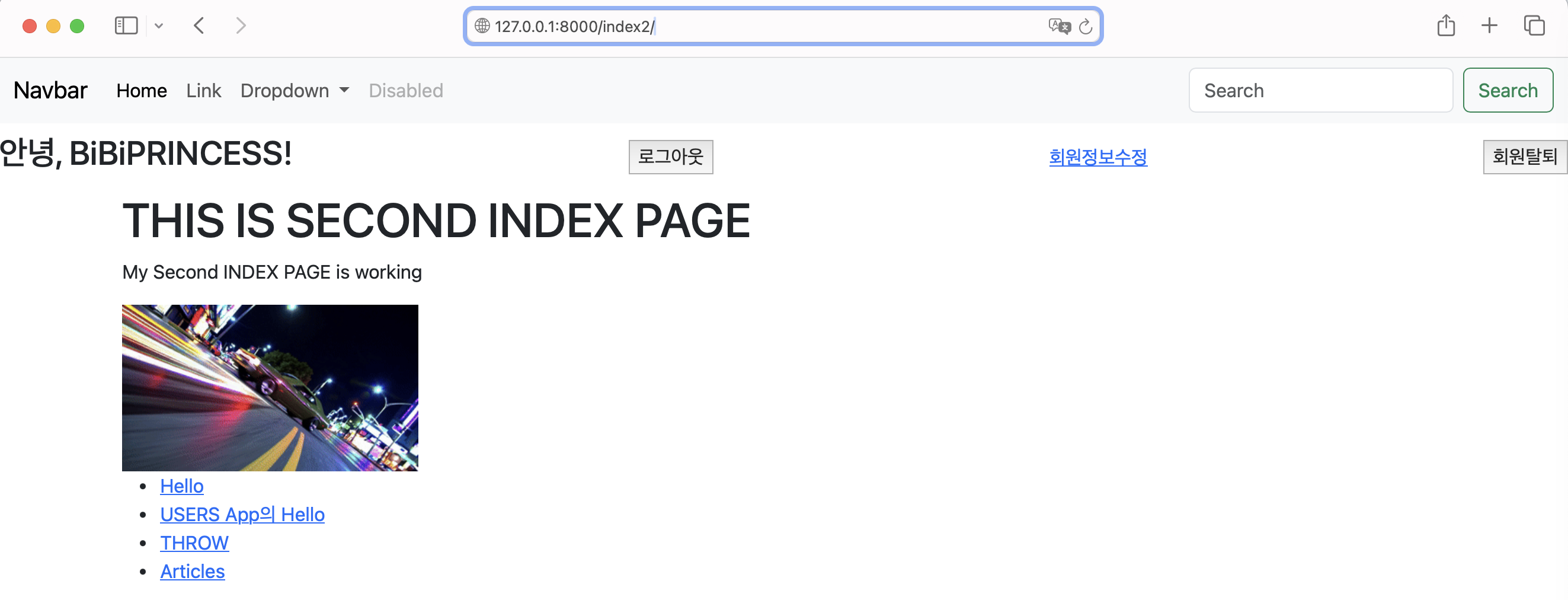Click the THIS IS SECOND INDEX PAGE heading
1568x600 pixels.
[x=436, y=221]
